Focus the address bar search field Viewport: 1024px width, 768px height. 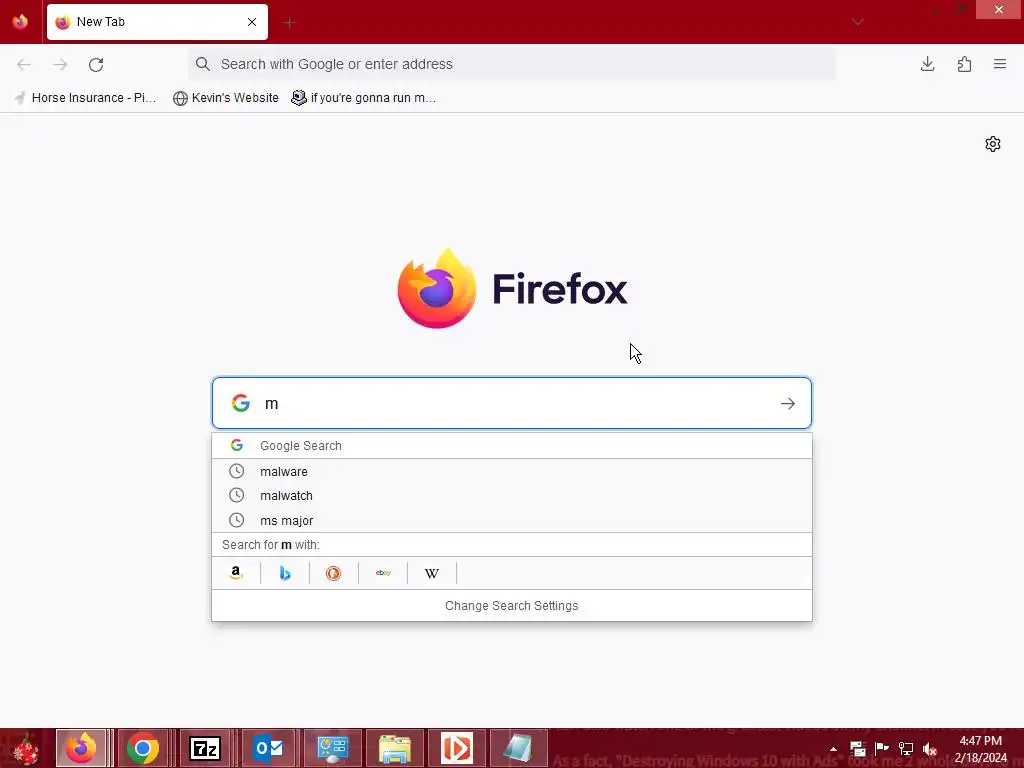point(512,64)
